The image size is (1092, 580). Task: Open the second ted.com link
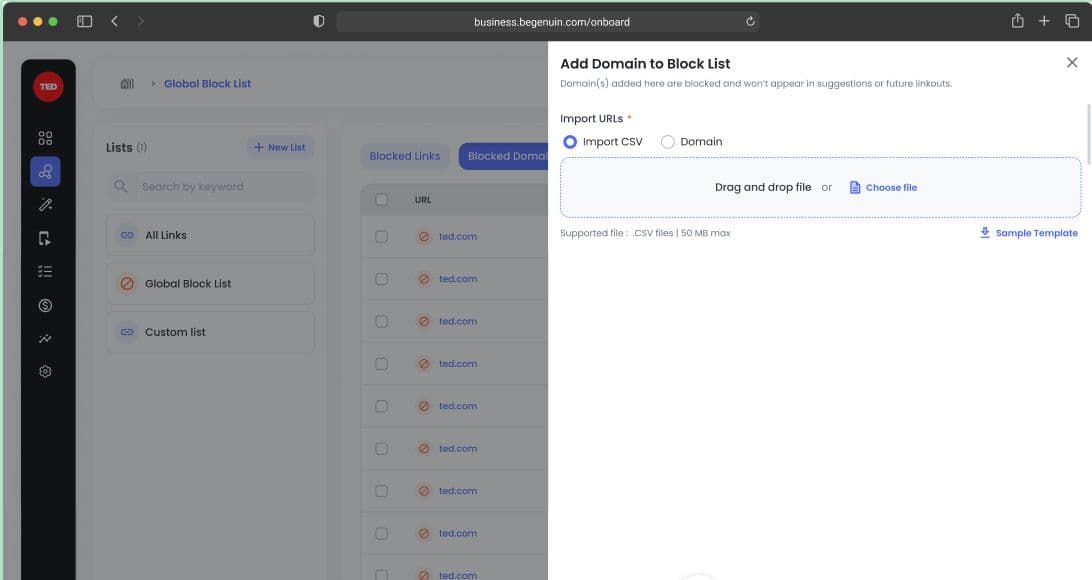(458, 279)
